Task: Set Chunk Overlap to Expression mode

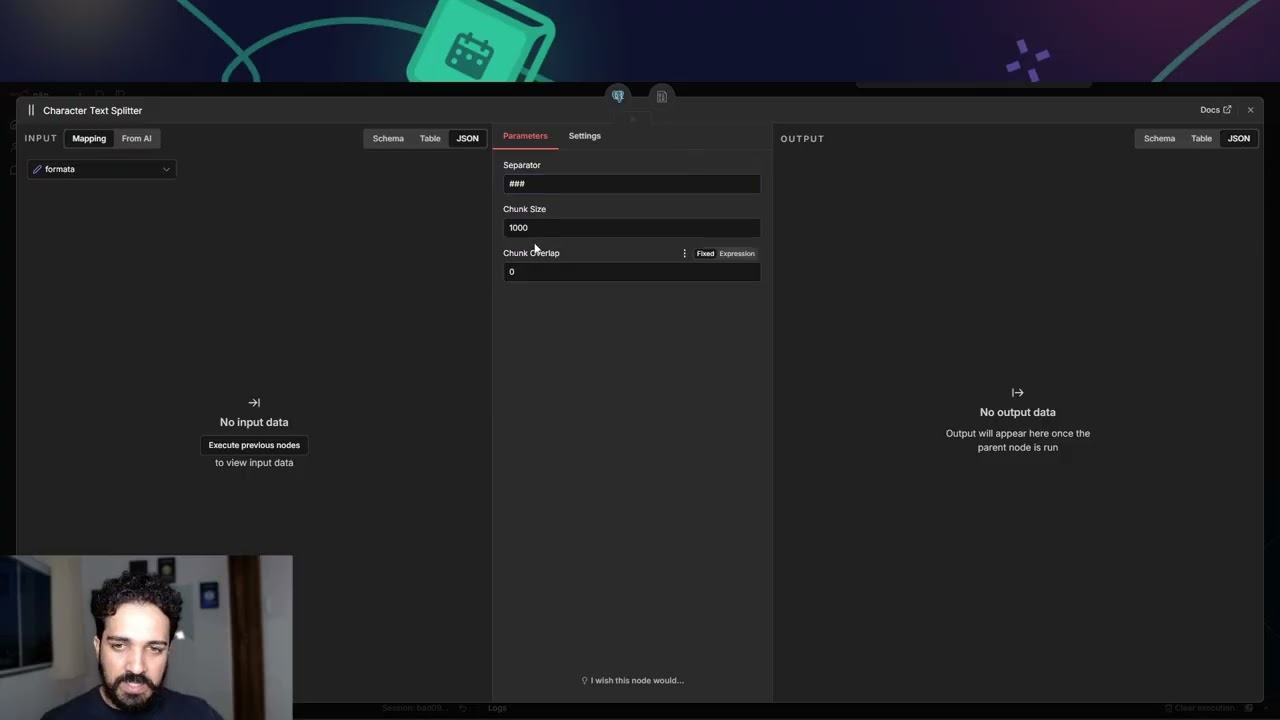Action: click(x=737, y=254)
